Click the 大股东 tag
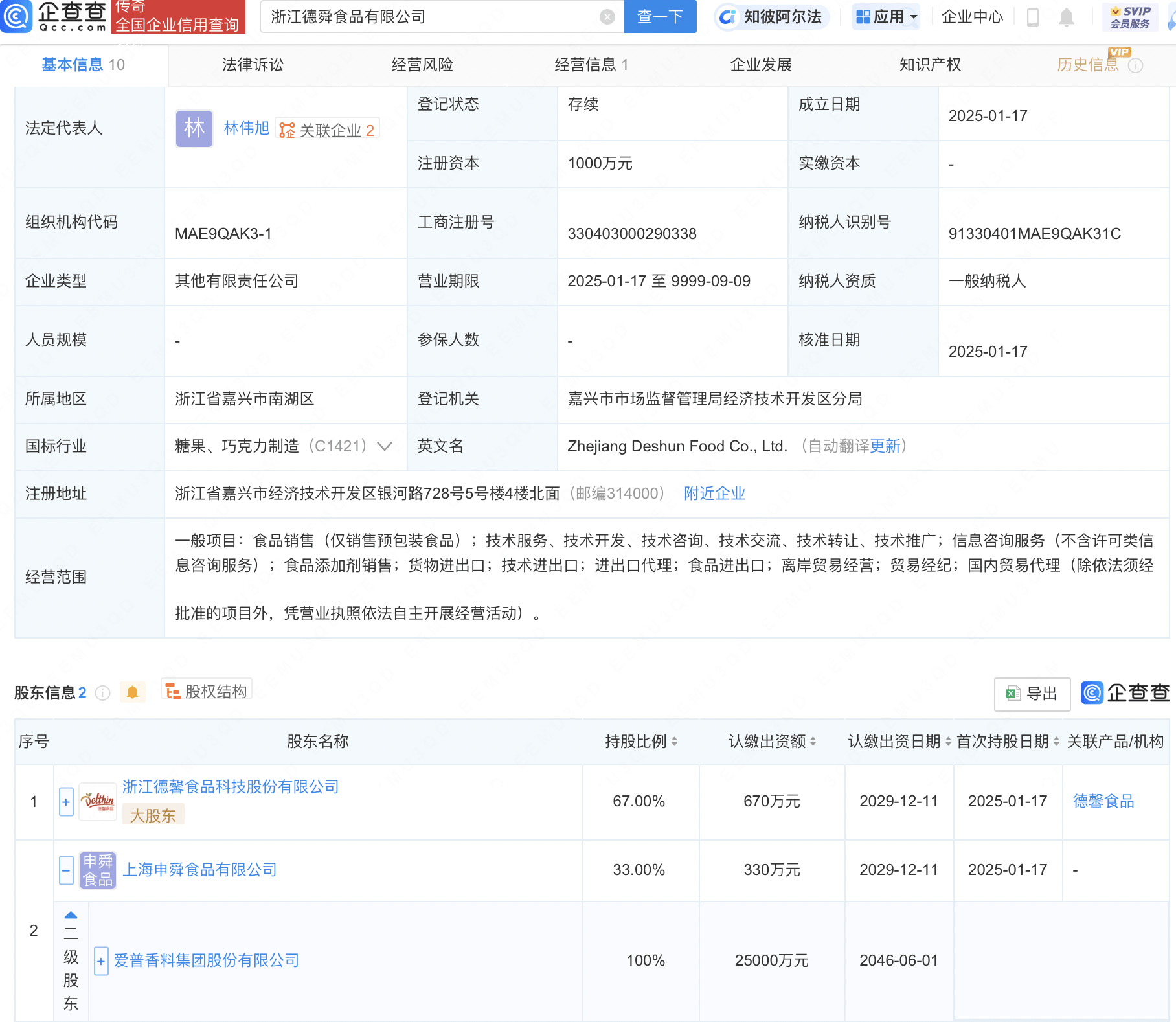 [153, 815]
